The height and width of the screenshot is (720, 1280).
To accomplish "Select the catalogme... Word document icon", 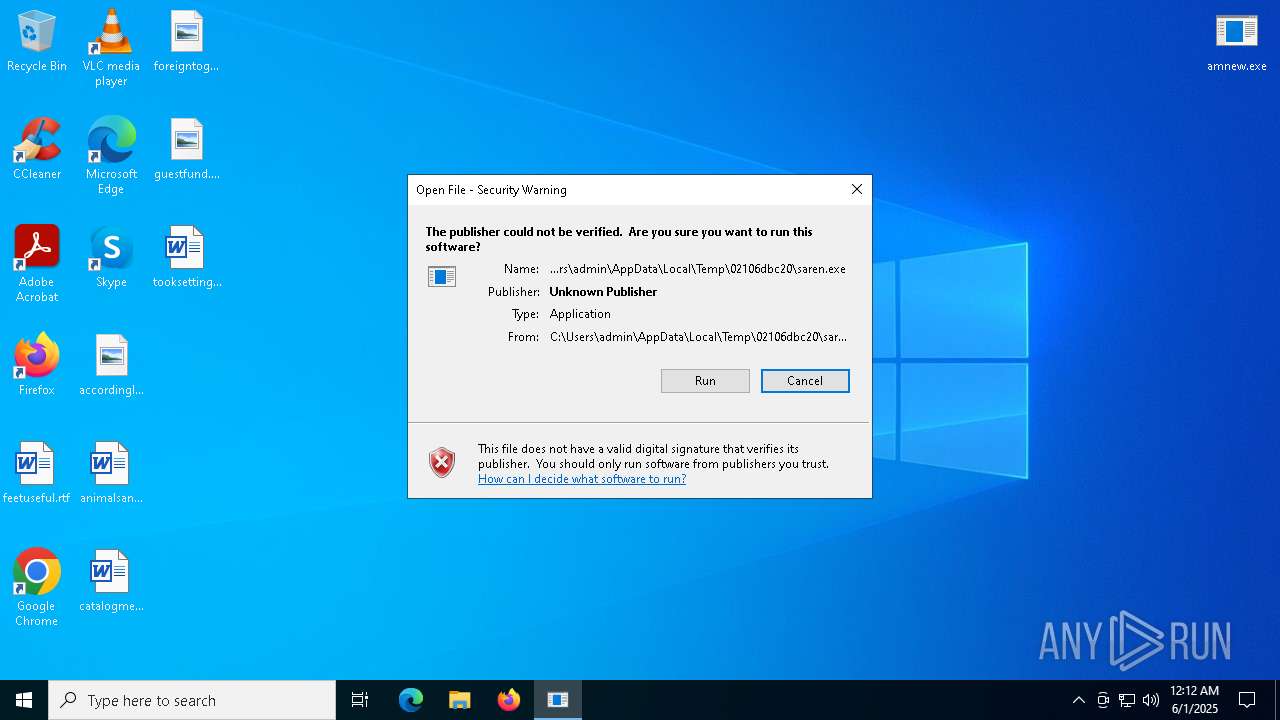I will click(111, 581).
